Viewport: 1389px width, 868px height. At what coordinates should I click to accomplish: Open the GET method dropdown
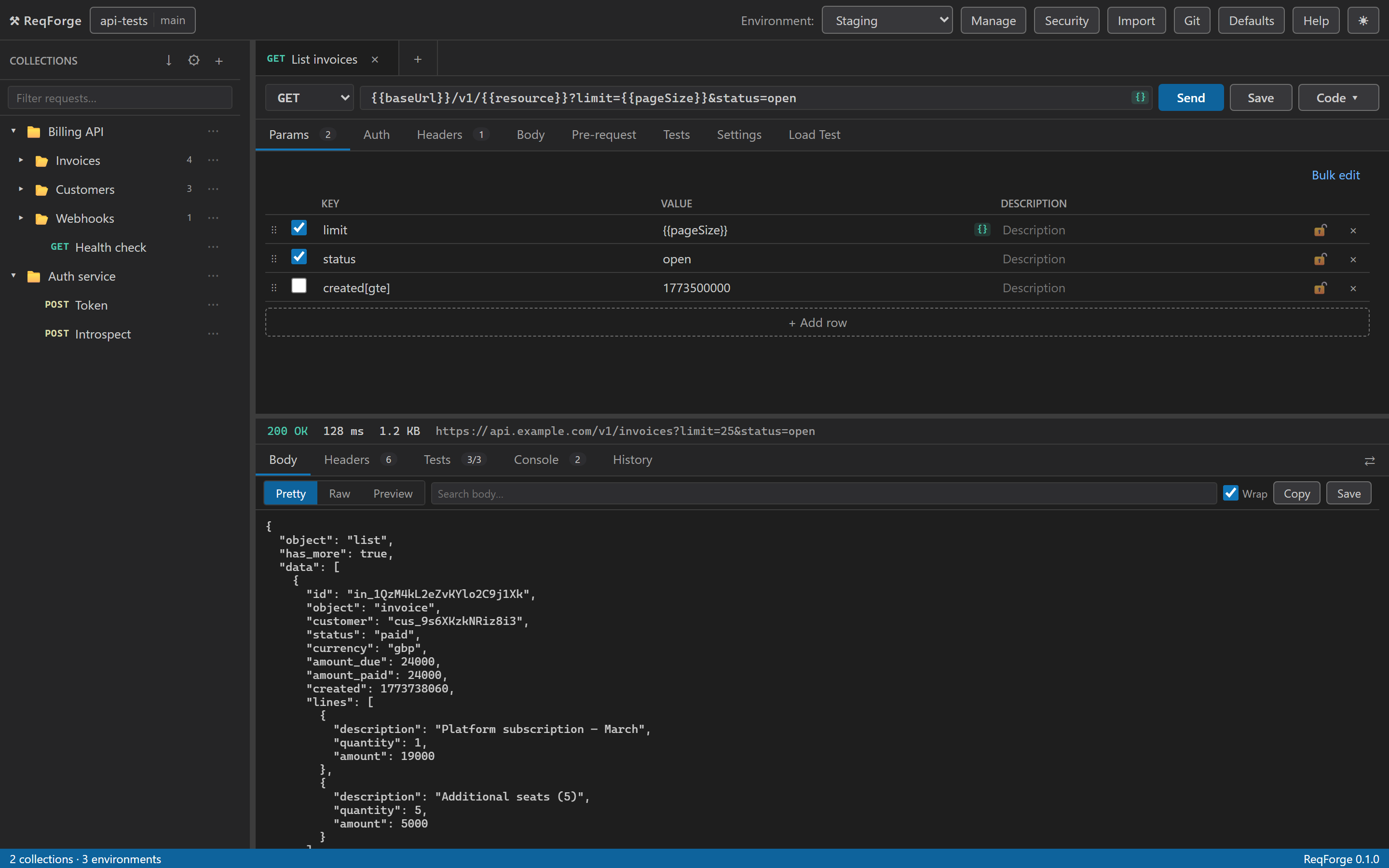tap(309, 97)
